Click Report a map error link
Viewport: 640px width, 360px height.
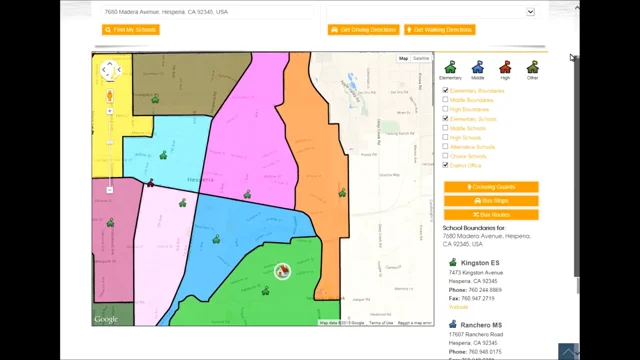[415, 323]
